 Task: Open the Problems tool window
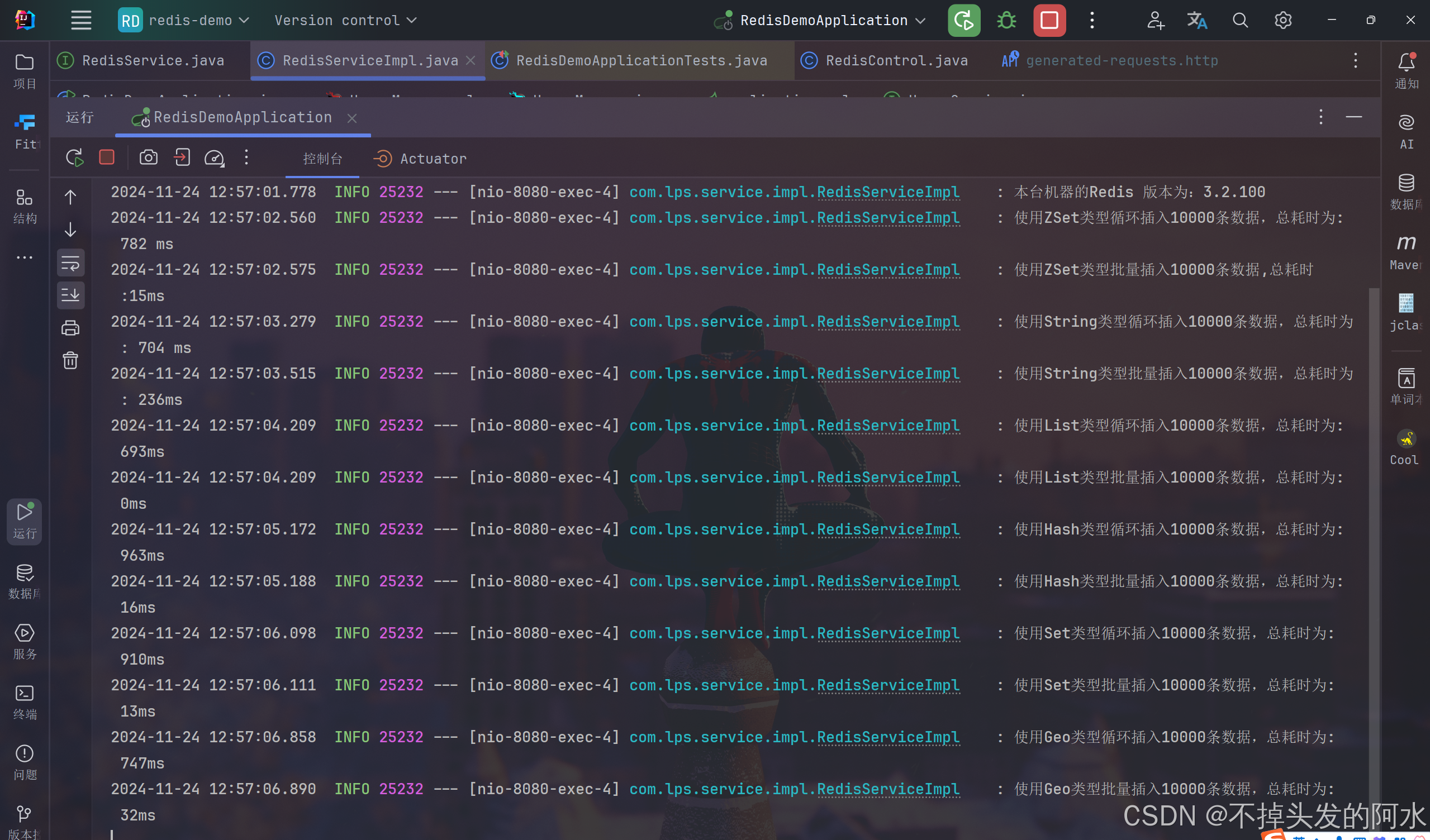click(25, 762)
